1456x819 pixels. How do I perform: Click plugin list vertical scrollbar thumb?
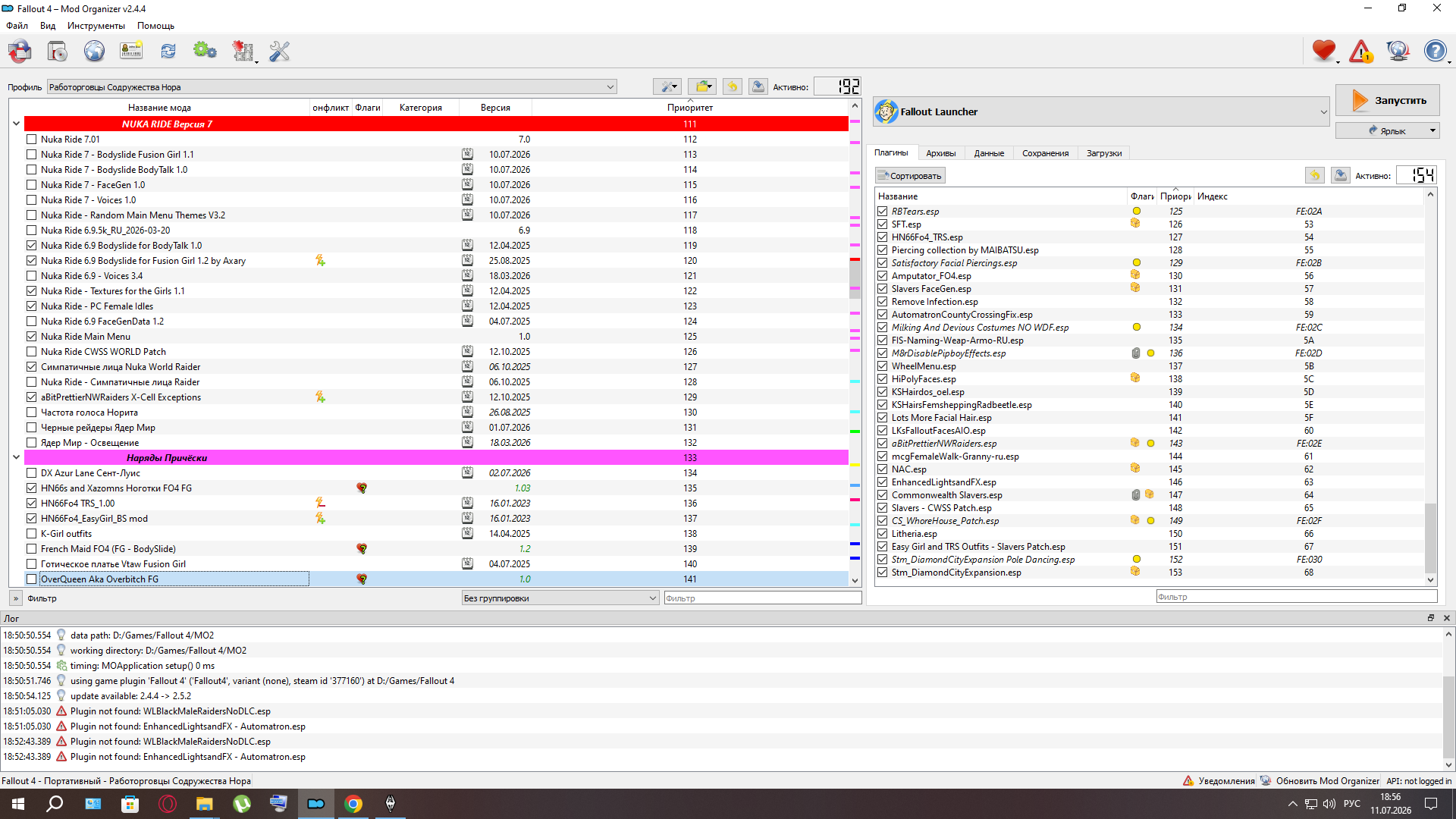click(1430, 538)
